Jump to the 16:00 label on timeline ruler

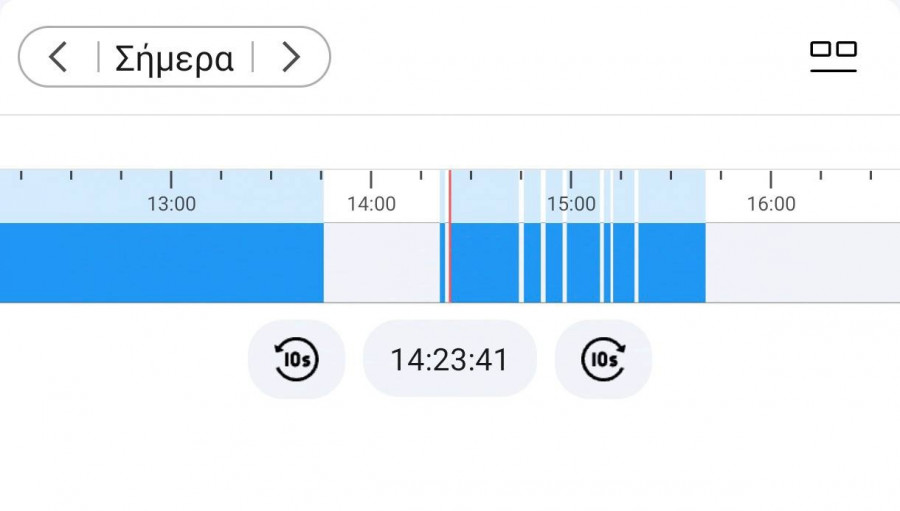(771, 204)
